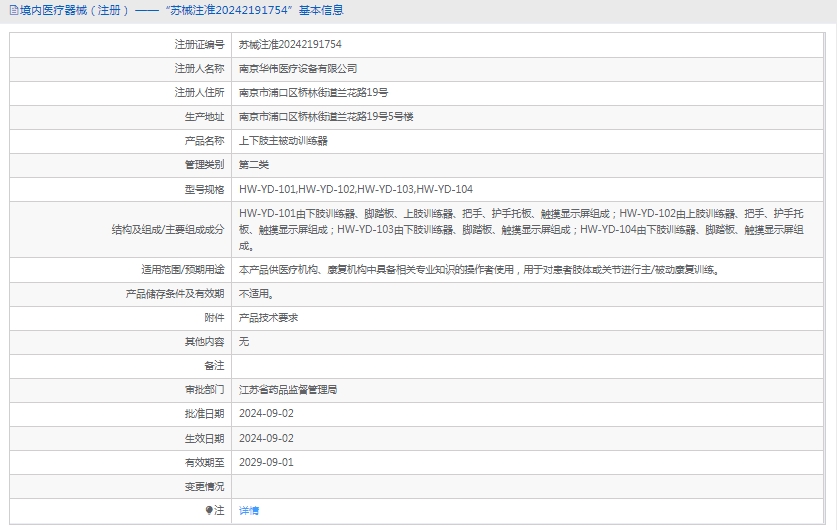Click the 生效日期 row label
The image size is (837, 530).
(x=204, y=438)
